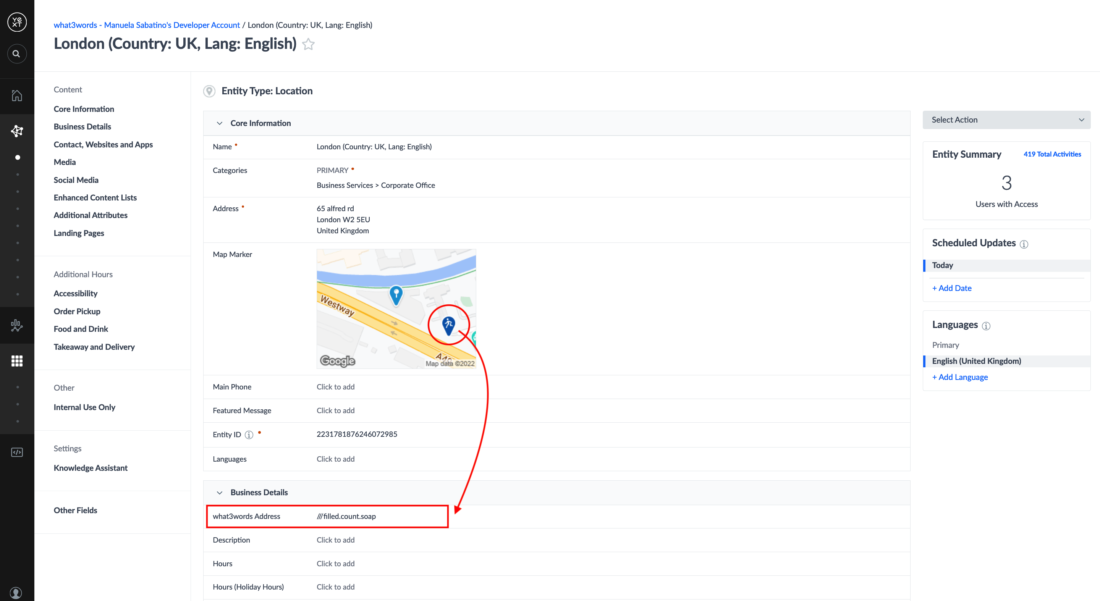
Task: Click to add Holiday Hours
Action: point(335,588)
